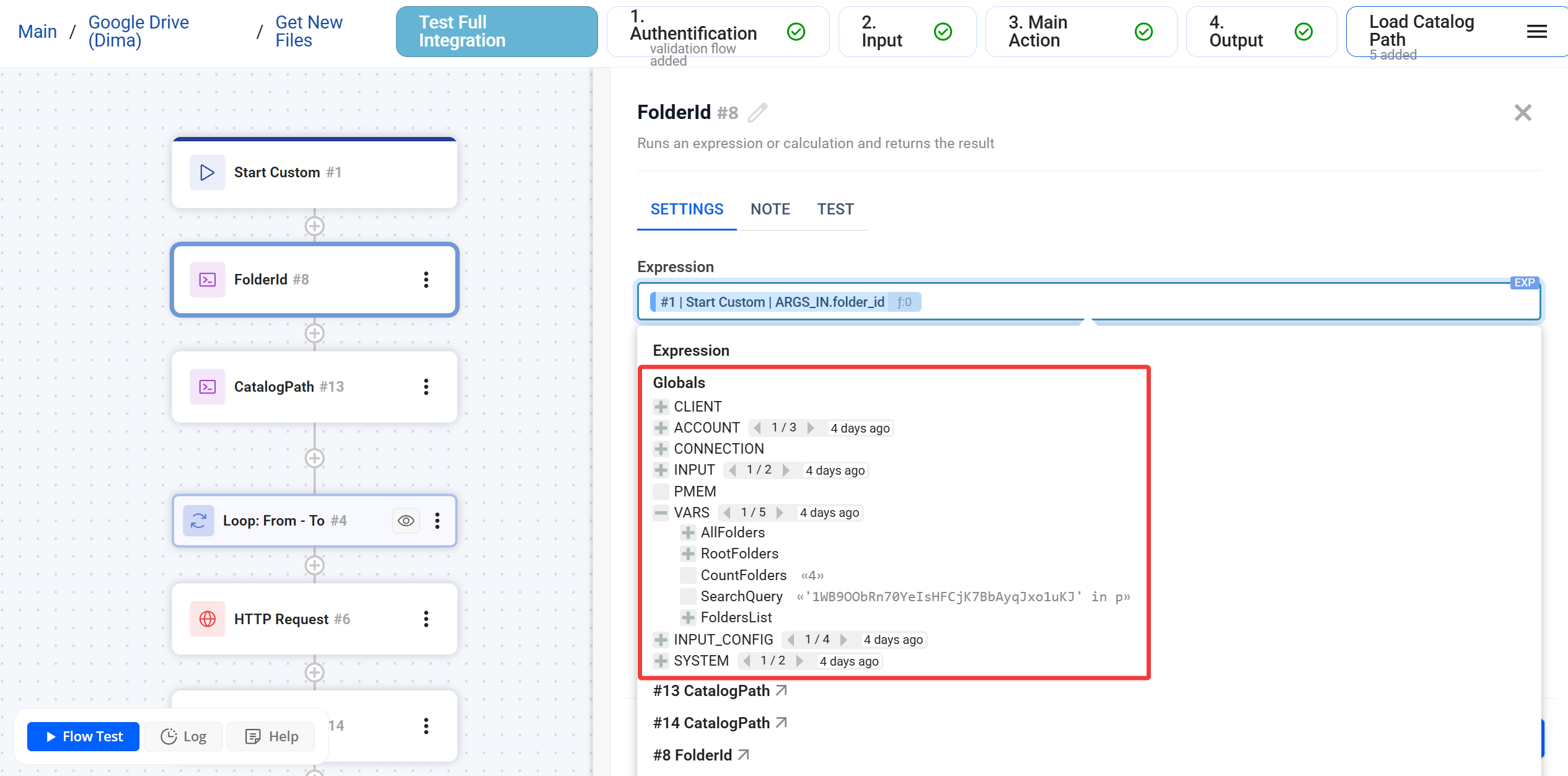
Task: Click the Start Custom play icon
Action: pos(207,172)
